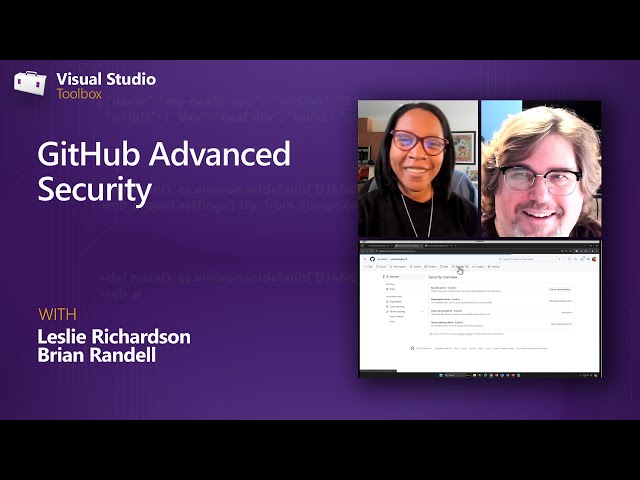The width and height of the screenshot is (640, 480).
Task: Click the Dependabot icon in the sidebar
Action: click(387, 302)
